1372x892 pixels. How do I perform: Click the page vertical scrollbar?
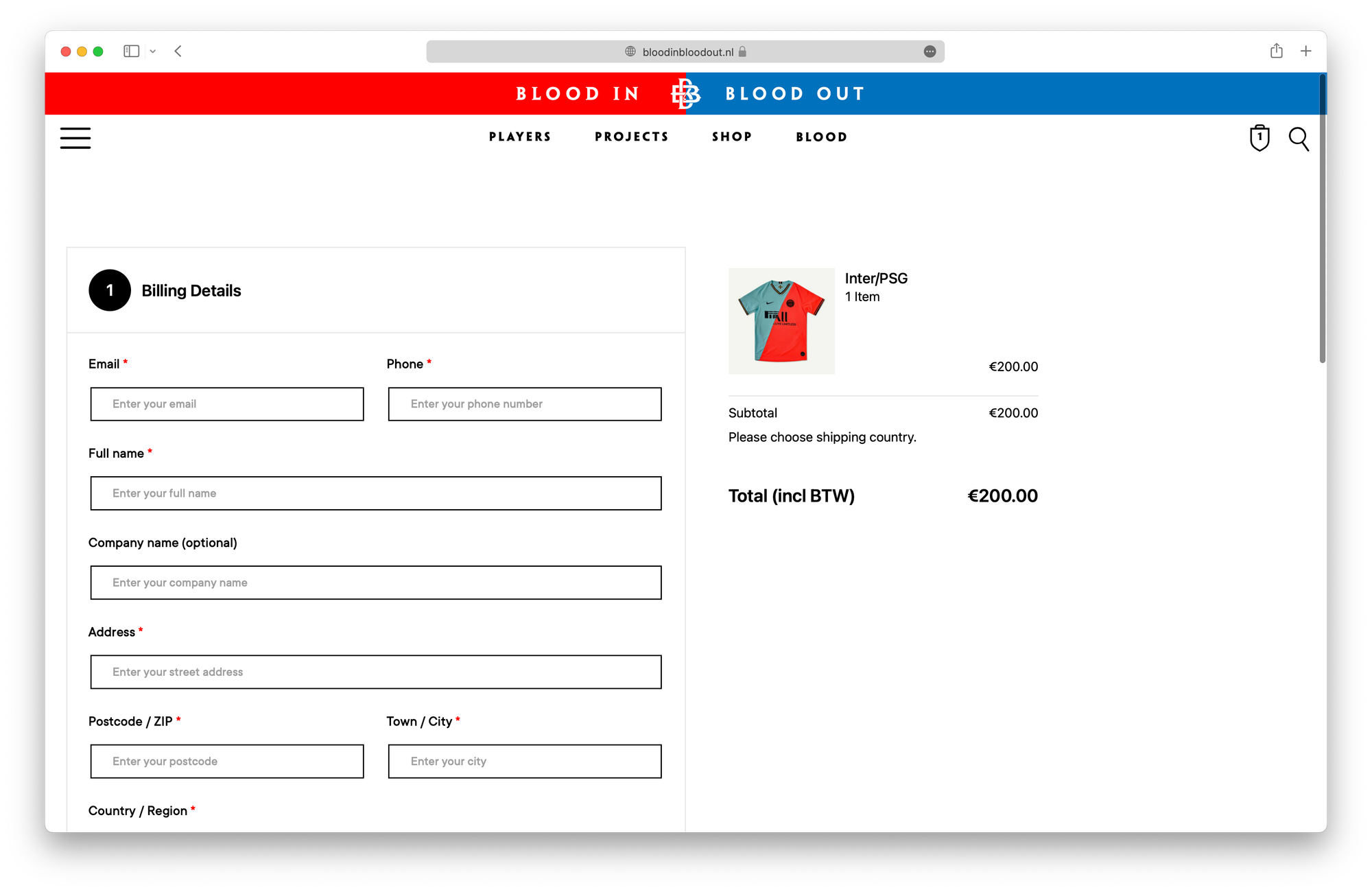[1322, 220]
